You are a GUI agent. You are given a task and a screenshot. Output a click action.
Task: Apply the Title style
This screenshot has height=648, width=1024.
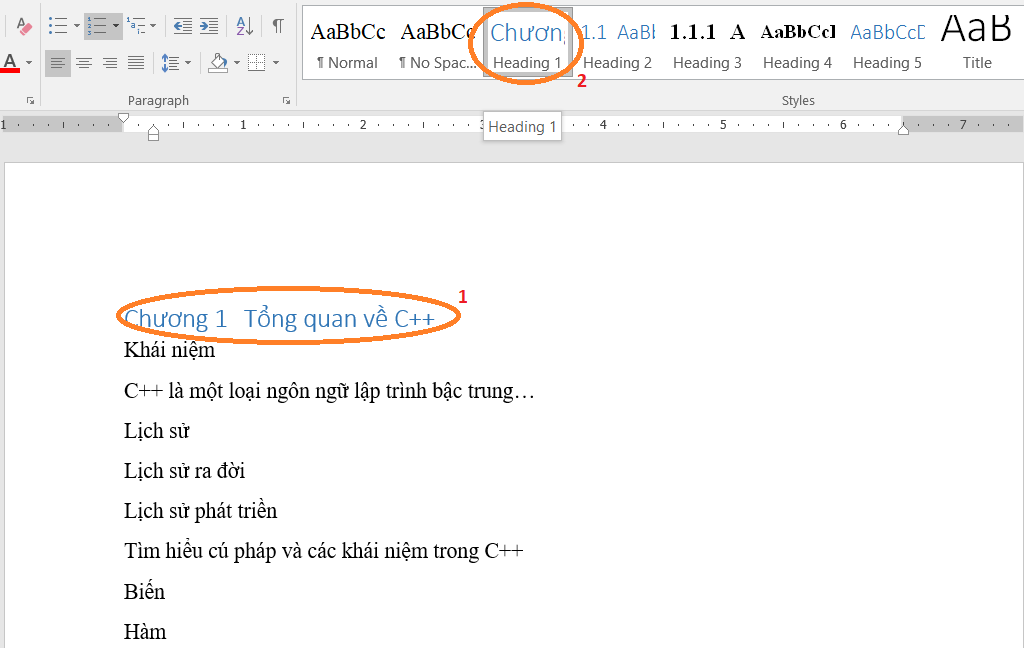point(977,45)
